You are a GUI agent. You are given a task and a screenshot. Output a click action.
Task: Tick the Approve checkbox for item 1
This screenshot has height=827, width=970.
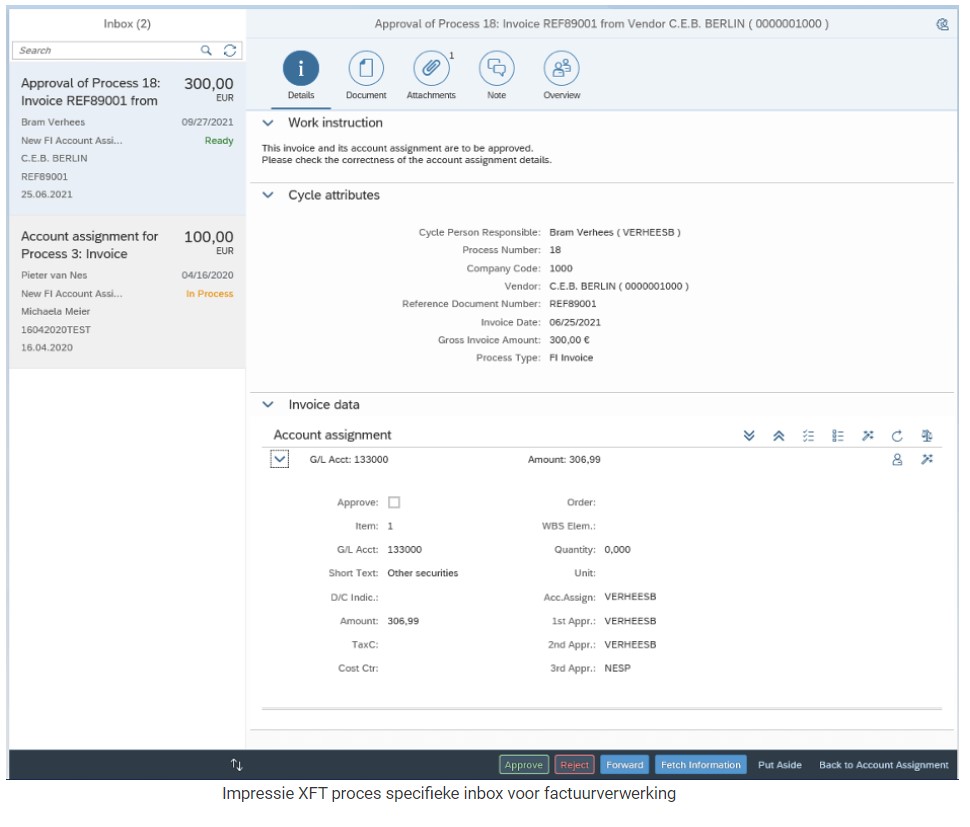coord(394,502)
